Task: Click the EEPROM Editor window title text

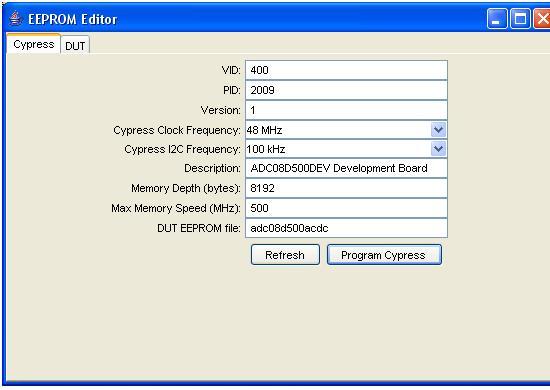Action: [x=73, y=19]
